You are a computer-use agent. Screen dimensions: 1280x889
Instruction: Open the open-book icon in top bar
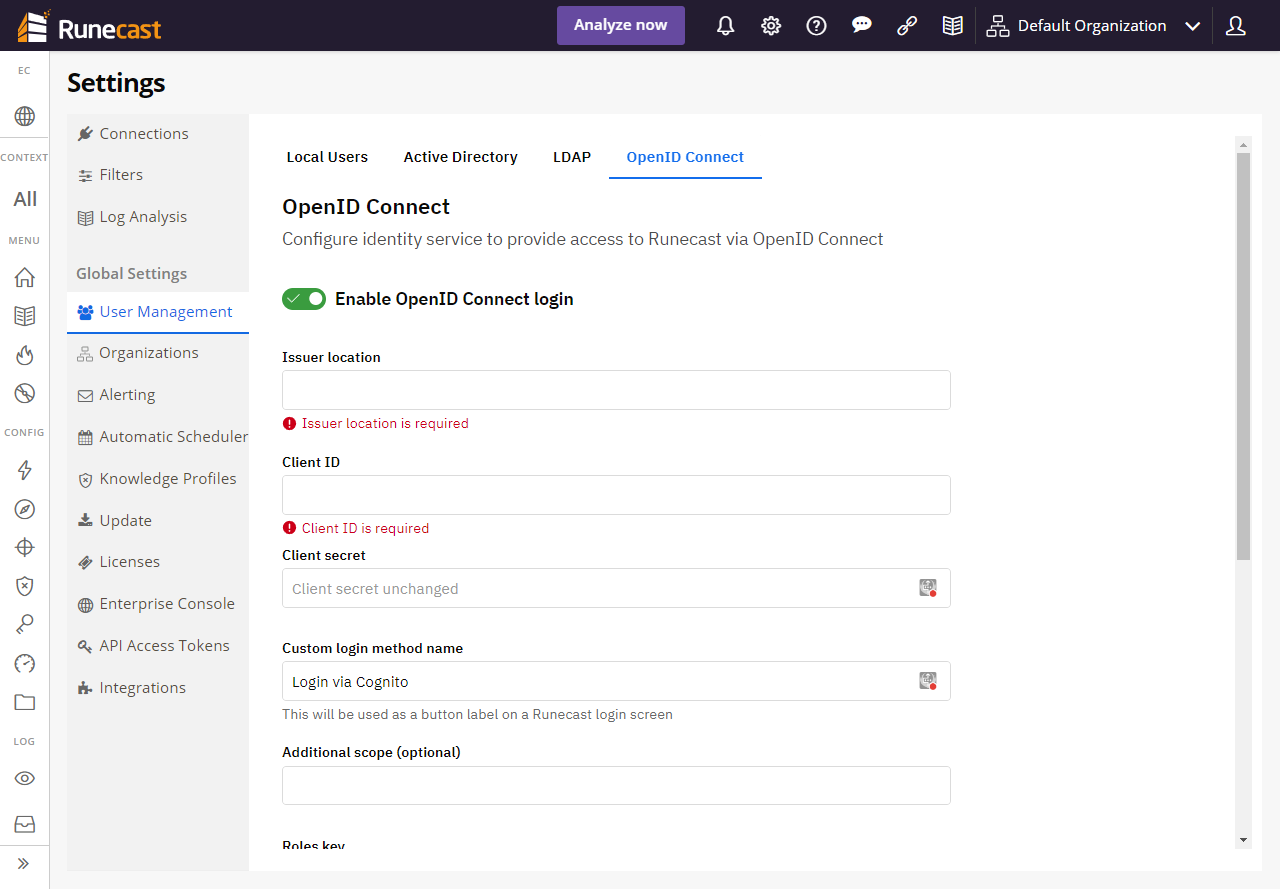pos(953,26)
